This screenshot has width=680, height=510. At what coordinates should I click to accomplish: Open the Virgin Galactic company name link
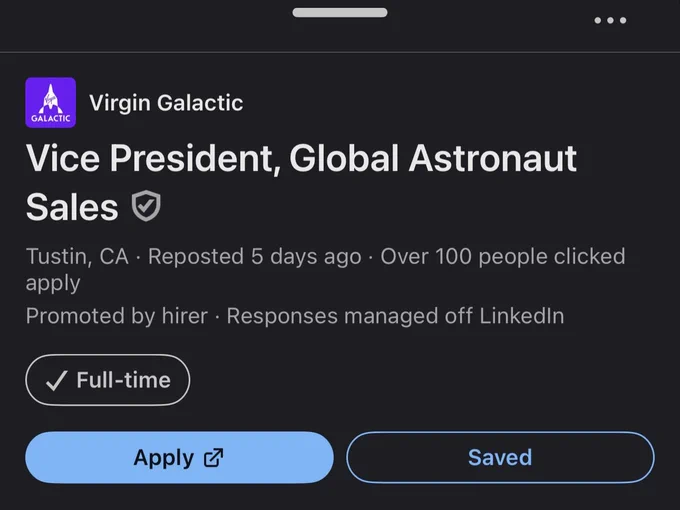(166, 103)
